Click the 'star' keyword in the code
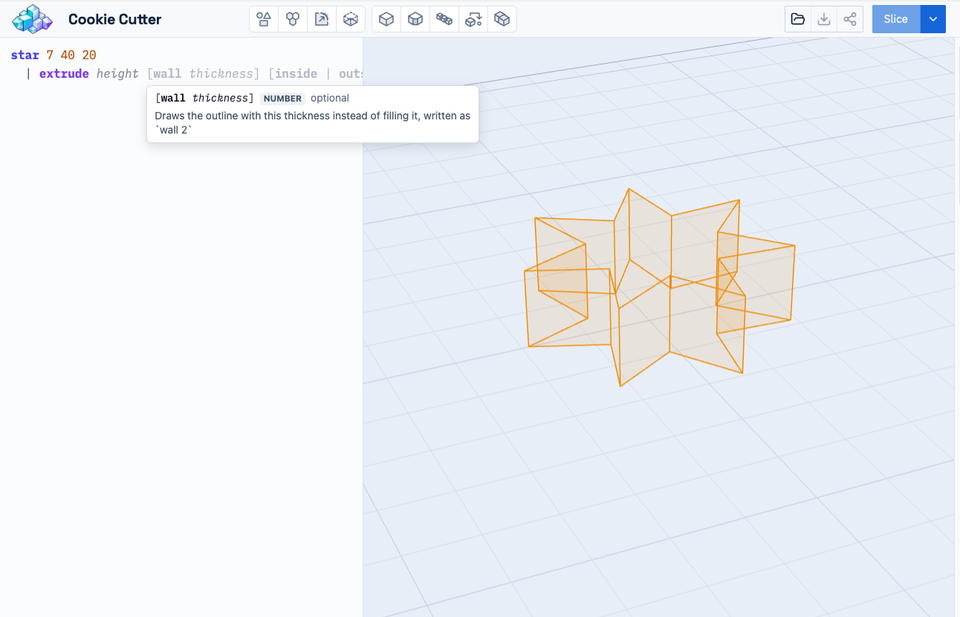The height and width of the screenshot is (617, 960). click(25, 55)
